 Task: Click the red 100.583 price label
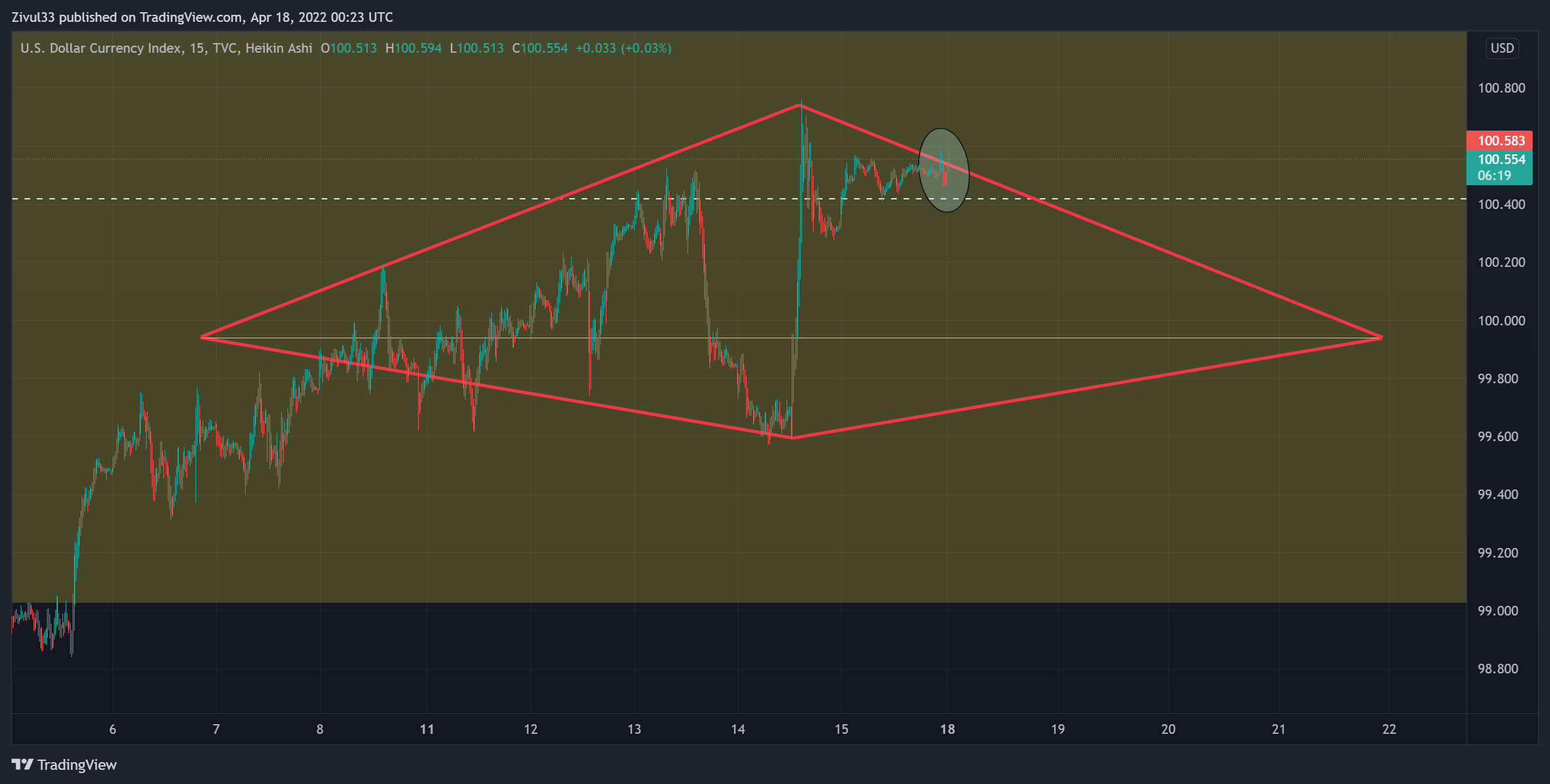pyautogui.click(x=1499, y=140)
